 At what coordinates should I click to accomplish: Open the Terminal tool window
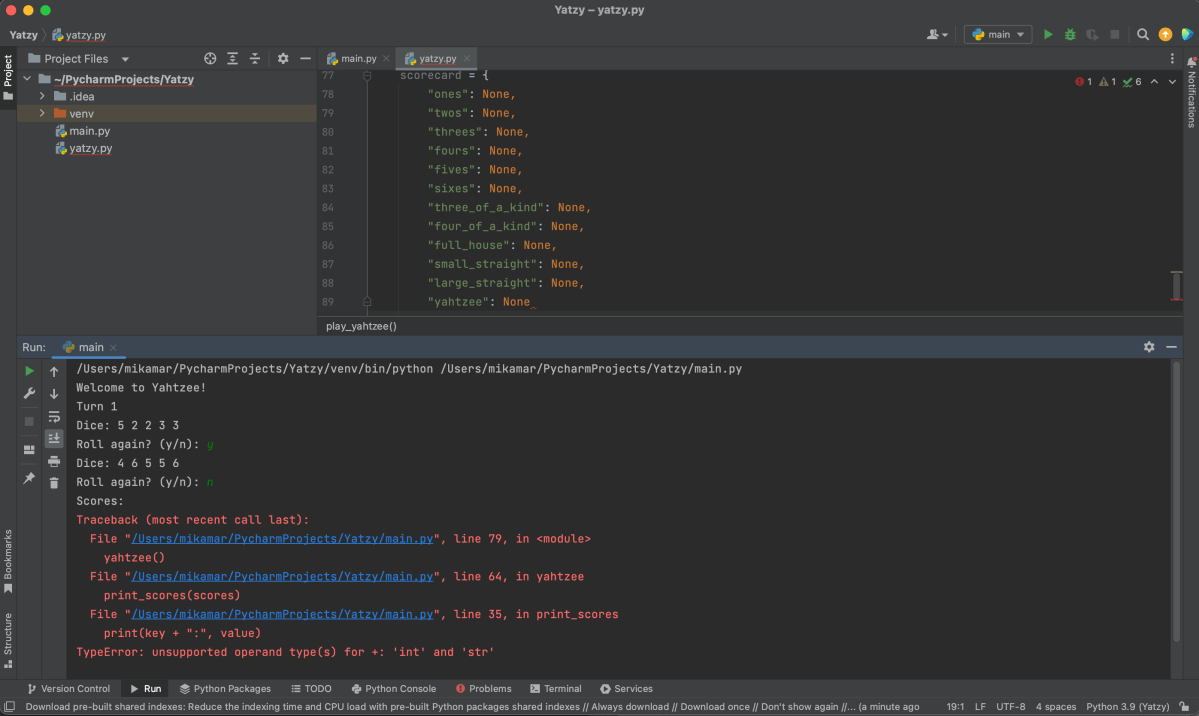(555, 689)
